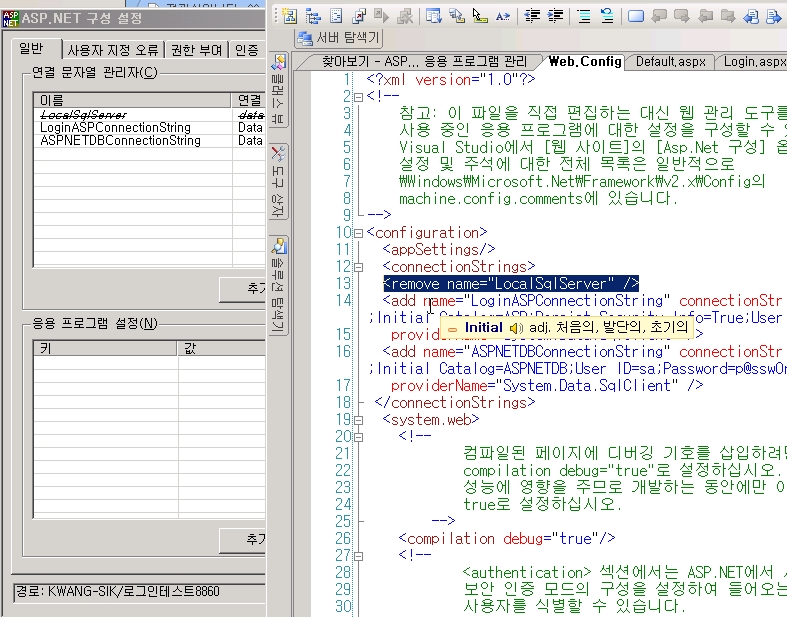Click the ASP.NET icon in the dialog title bar
Image resolution: width=787 pixels, height=617 pixels.
(x=11, y=19)
